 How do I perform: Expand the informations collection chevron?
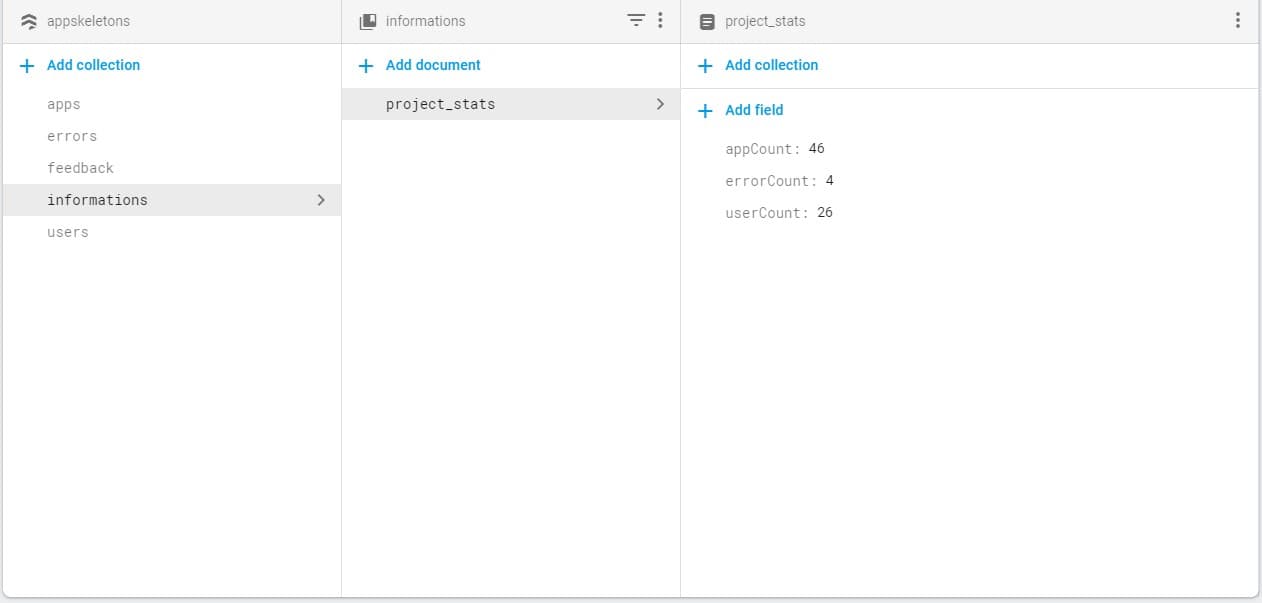tap(321, 200)
